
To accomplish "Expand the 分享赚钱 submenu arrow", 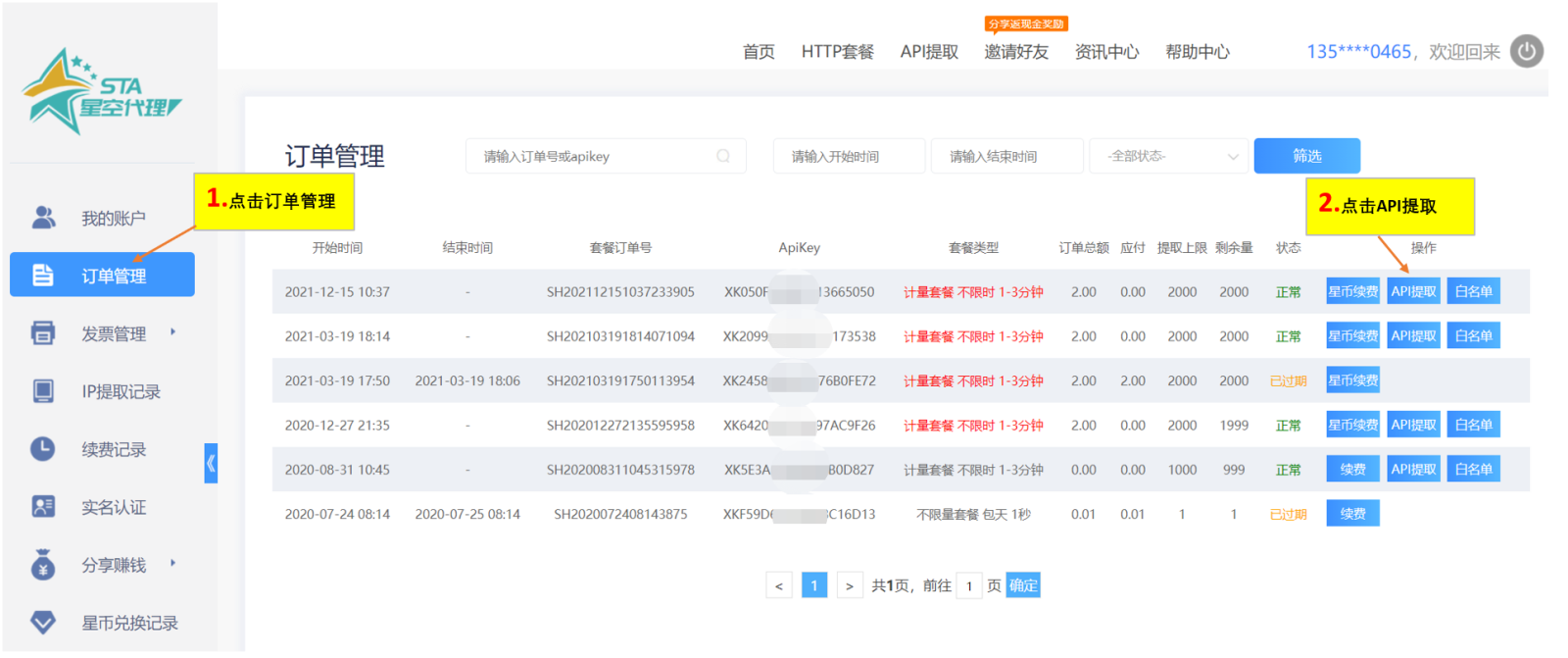I will [x=173, y=563].
